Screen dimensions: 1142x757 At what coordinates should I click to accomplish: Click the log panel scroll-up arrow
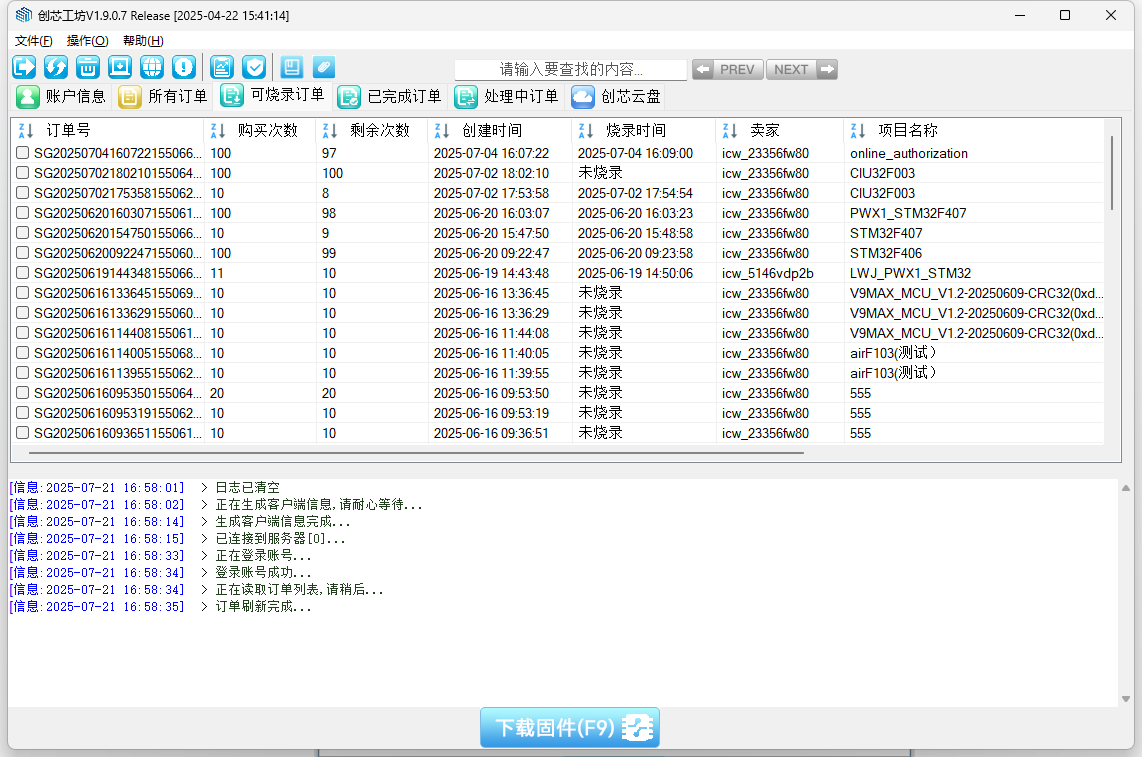click(x=1126, y=487)
